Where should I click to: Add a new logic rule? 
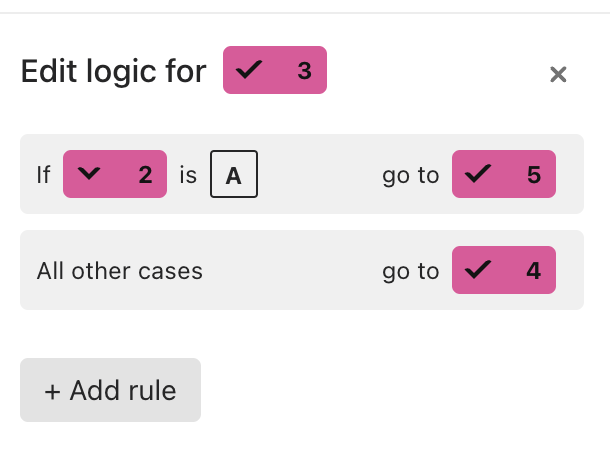(x=110, y=390)
